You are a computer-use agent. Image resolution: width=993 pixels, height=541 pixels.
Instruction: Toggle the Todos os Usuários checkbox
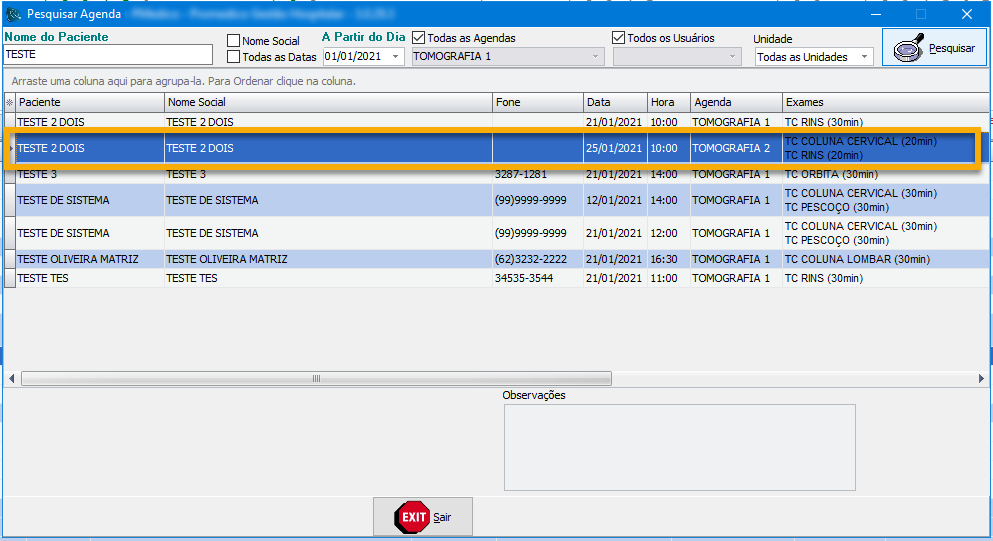click(x=619, y=38)
